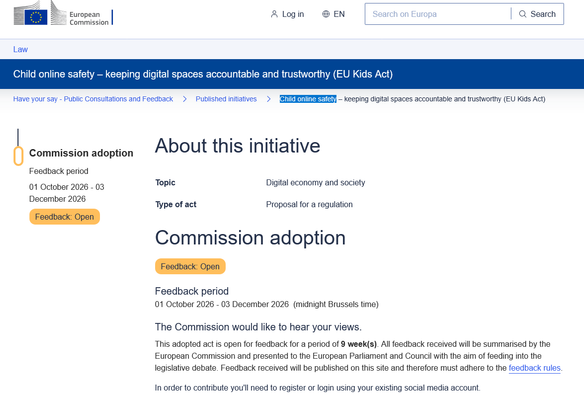Click the sidebar '01 October 2026 - 03 December 2026' dates

point(67,193)
